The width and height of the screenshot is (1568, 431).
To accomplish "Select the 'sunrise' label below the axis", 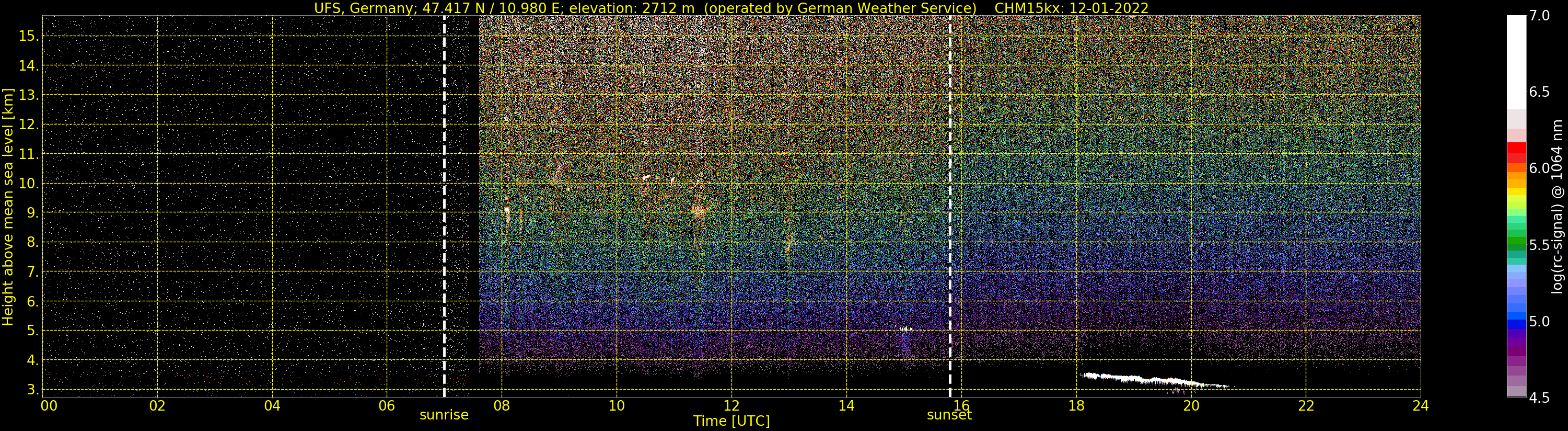I will 444,415.
